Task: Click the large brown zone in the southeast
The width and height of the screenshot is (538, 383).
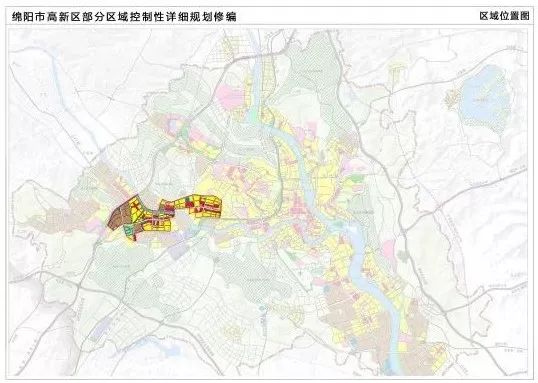Action: 343,309
